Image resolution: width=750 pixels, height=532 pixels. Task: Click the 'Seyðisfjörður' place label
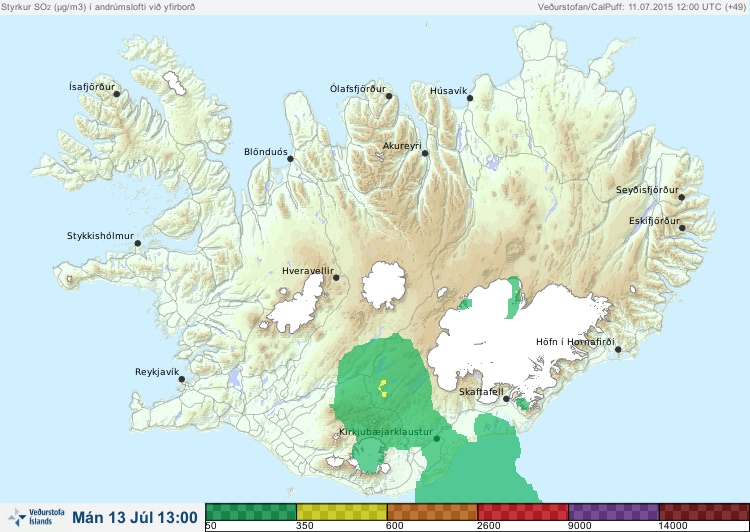(647, 190)
